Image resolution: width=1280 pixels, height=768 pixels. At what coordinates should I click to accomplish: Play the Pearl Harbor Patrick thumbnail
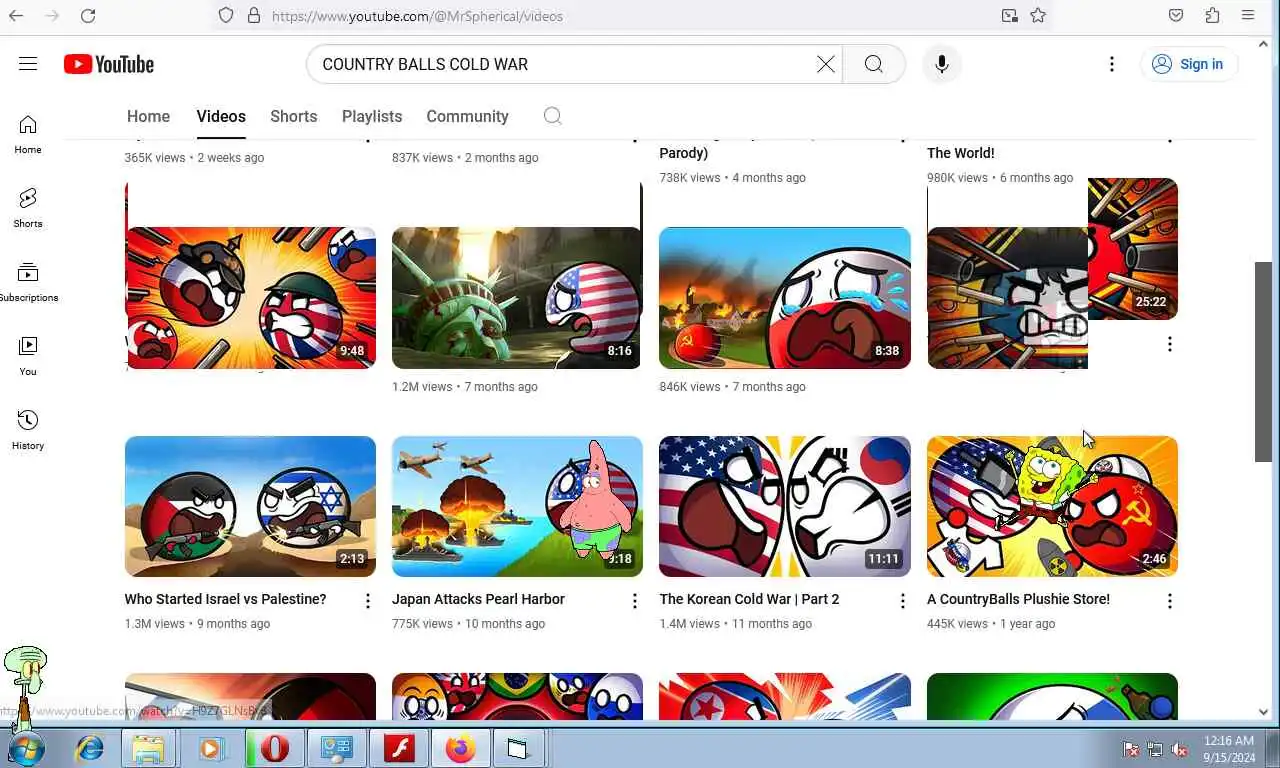tap(517, 506)
